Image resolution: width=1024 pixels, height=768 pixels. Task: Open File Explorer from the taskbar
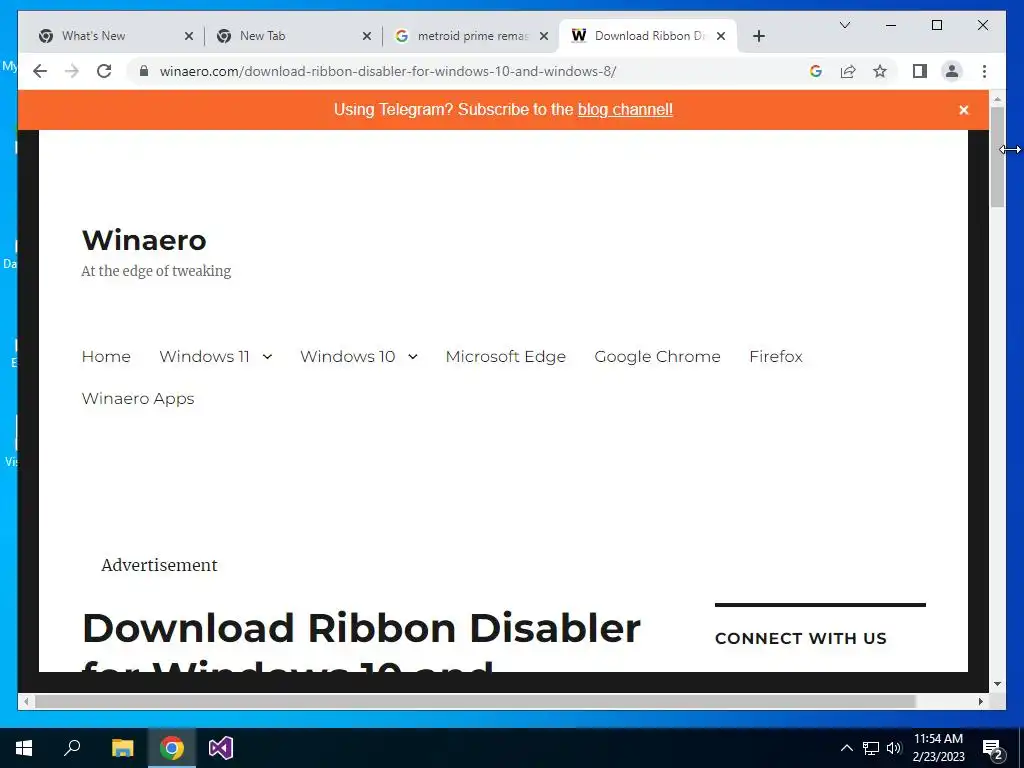122,748
